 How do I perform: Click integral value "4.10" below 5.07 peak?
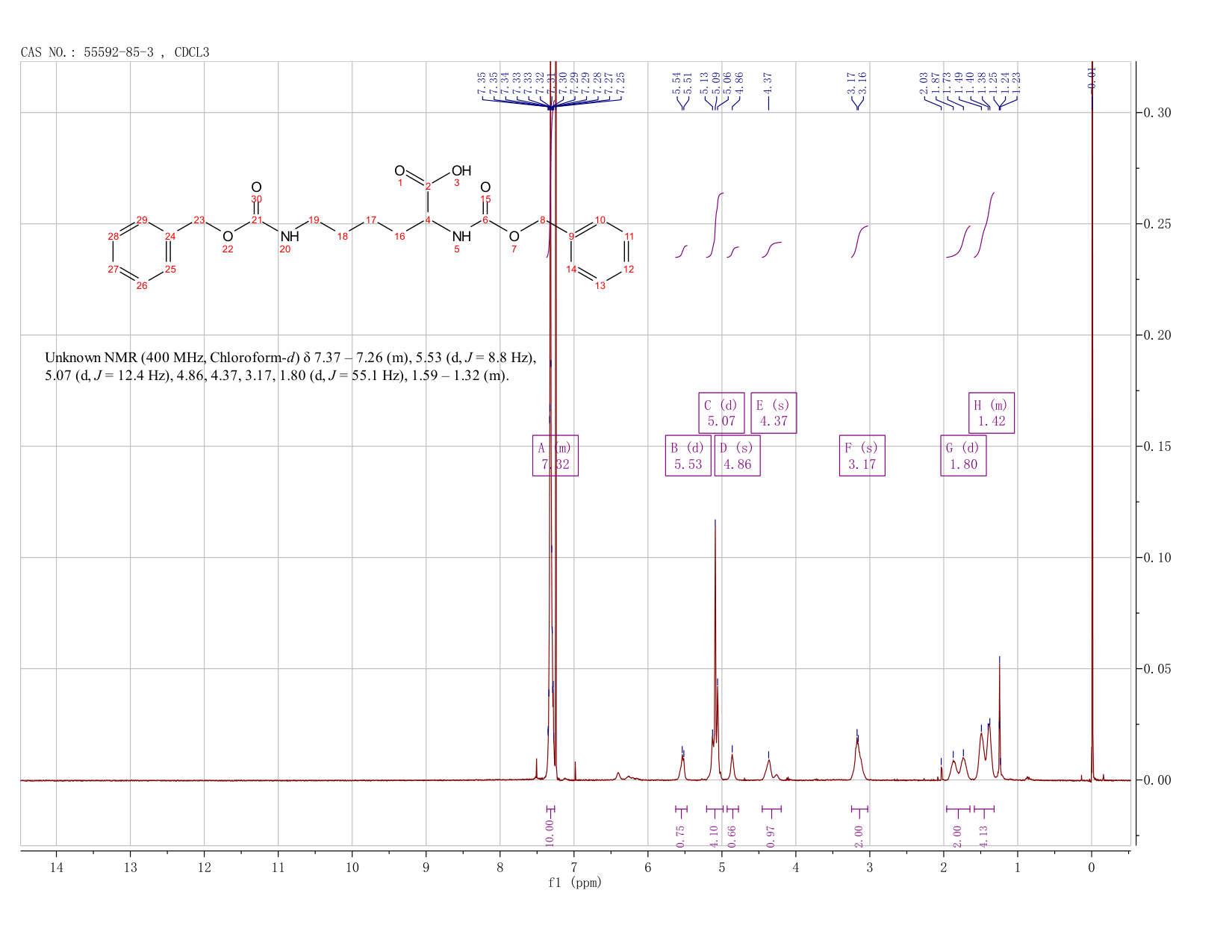point(714,836)
